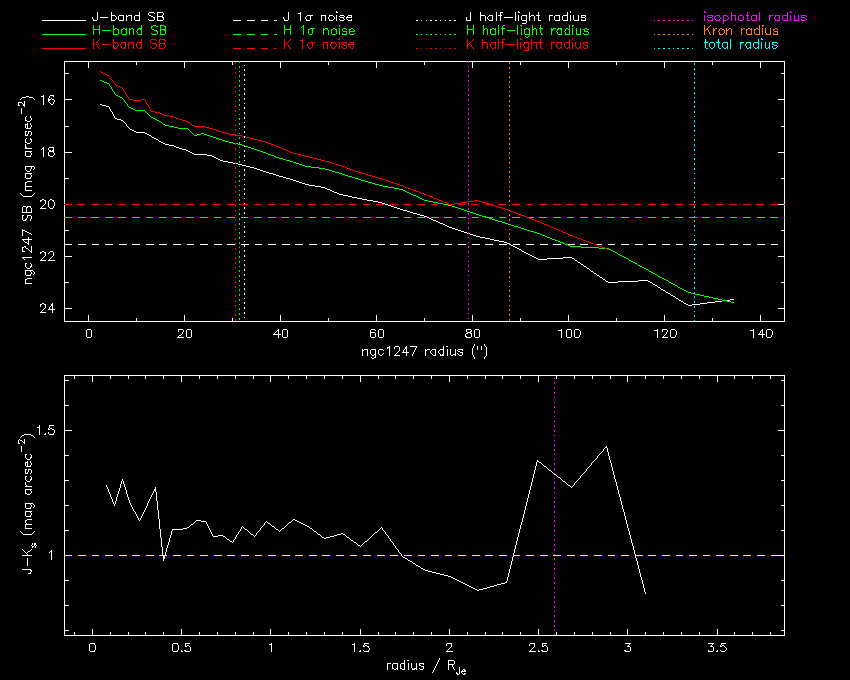Click the orange Kron radius vertical line

point(509,191)
